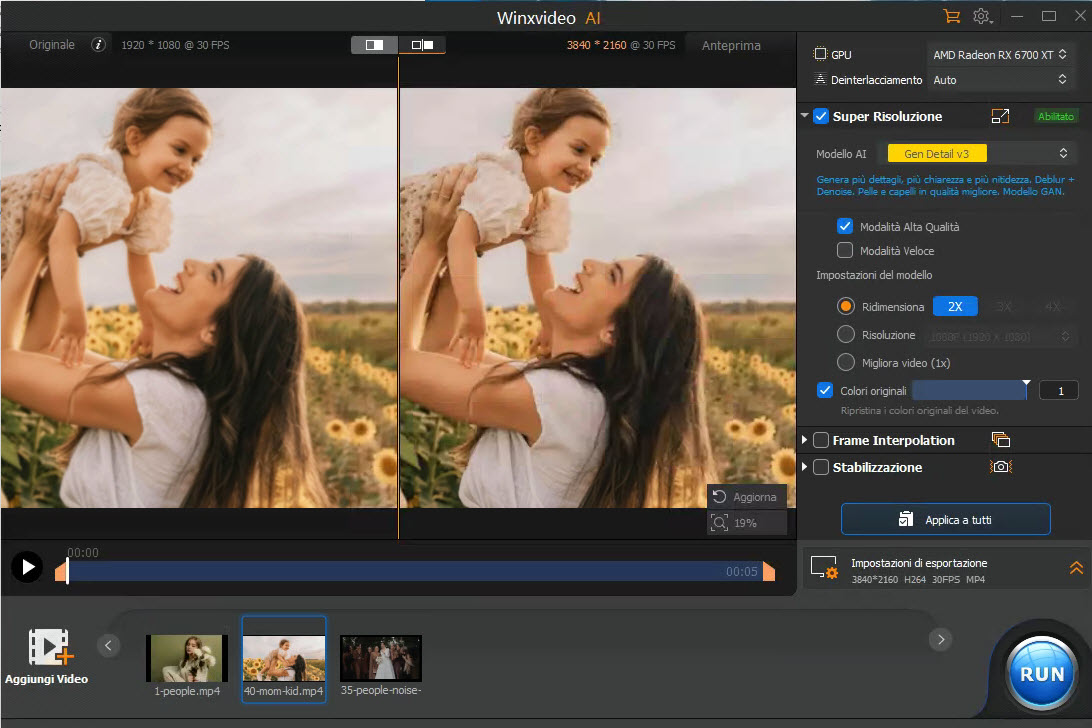Click the 1920 * 1080 @ 30 FPS text
The image size is (1092, 728).
[x=175, y=45]
